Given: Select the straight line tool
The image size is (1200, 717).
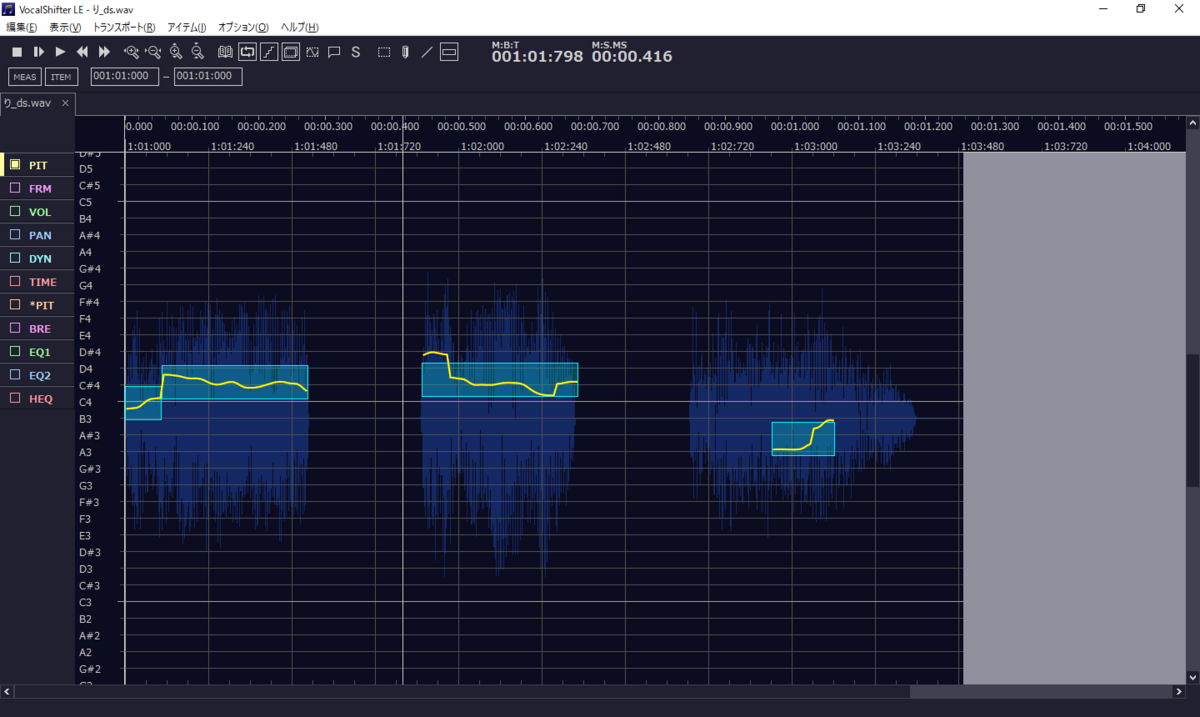Looking at the screenshot, I should [x=427, y=52].
